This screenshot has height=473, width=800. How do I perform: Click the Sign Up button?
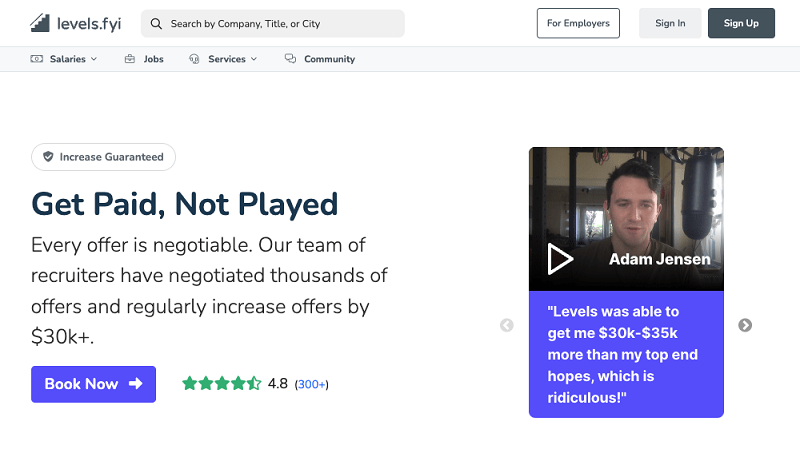[x=741, y=23]
